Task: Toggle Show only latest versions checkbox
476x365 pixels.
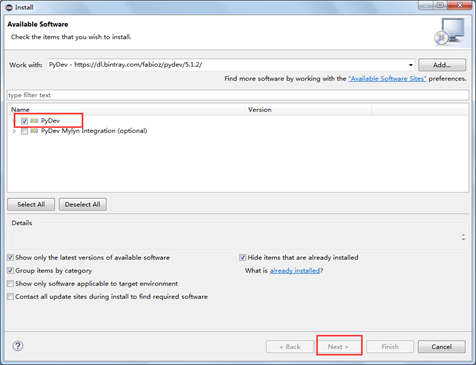Action: coord(10,257)
